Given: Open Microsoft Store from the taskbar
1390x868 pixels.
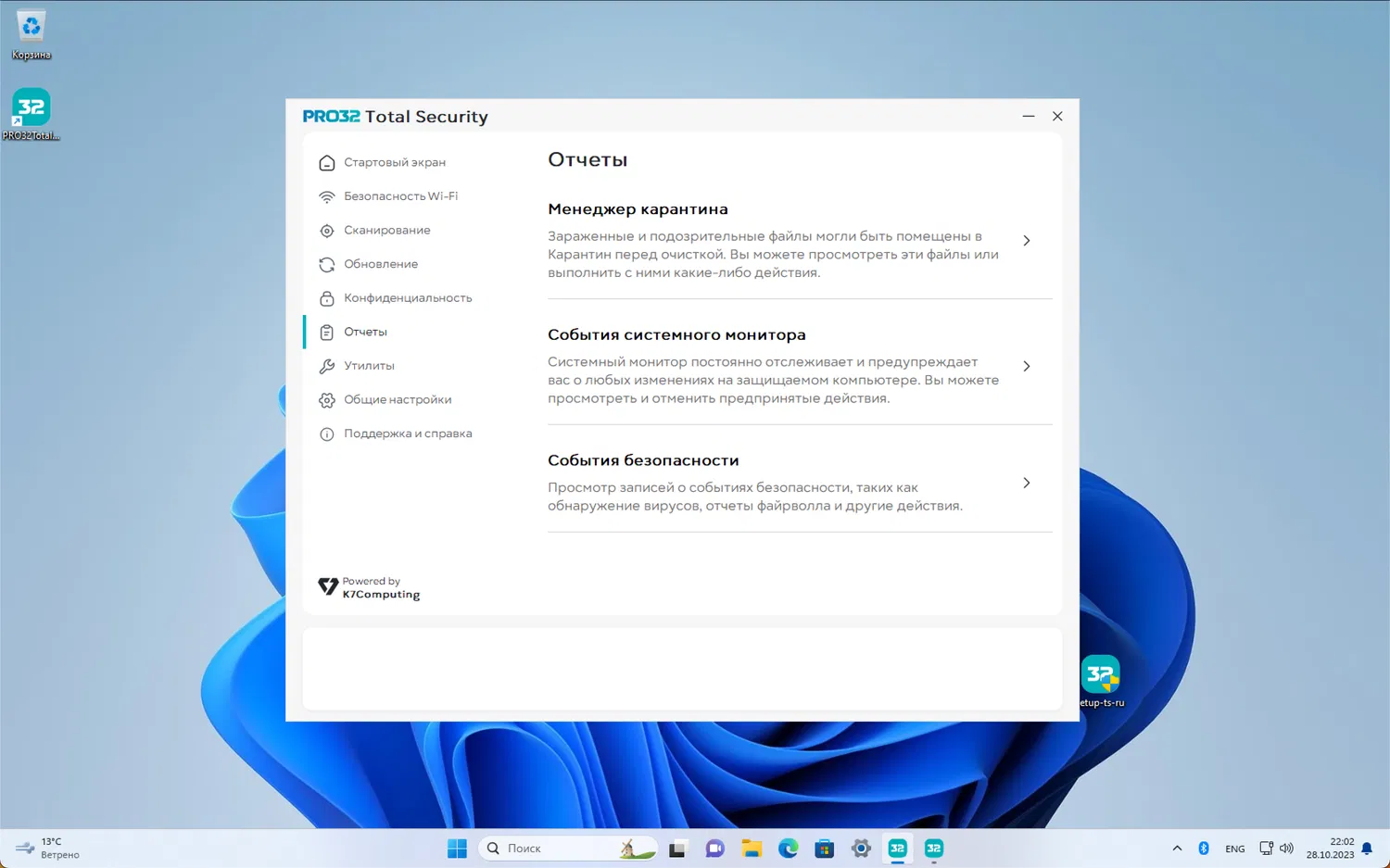Looking at the screenshot, I should [x=825, y=849].
